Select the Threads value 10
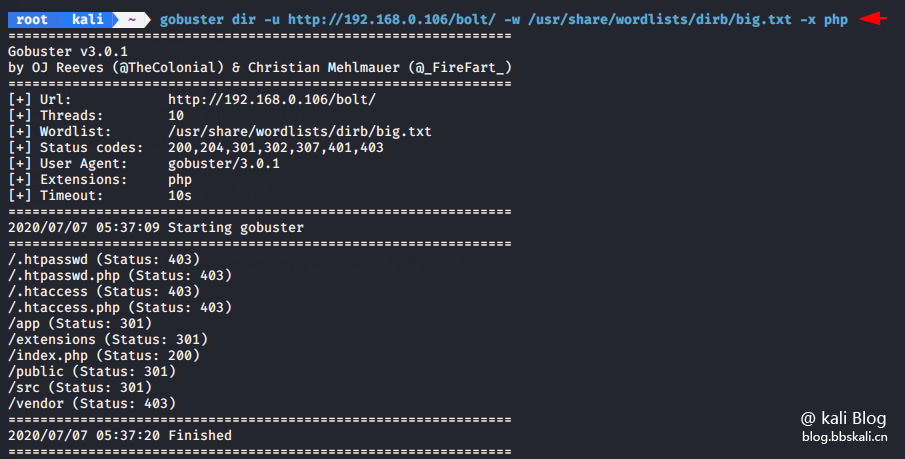The image size is (905, 459). point(175,115)
